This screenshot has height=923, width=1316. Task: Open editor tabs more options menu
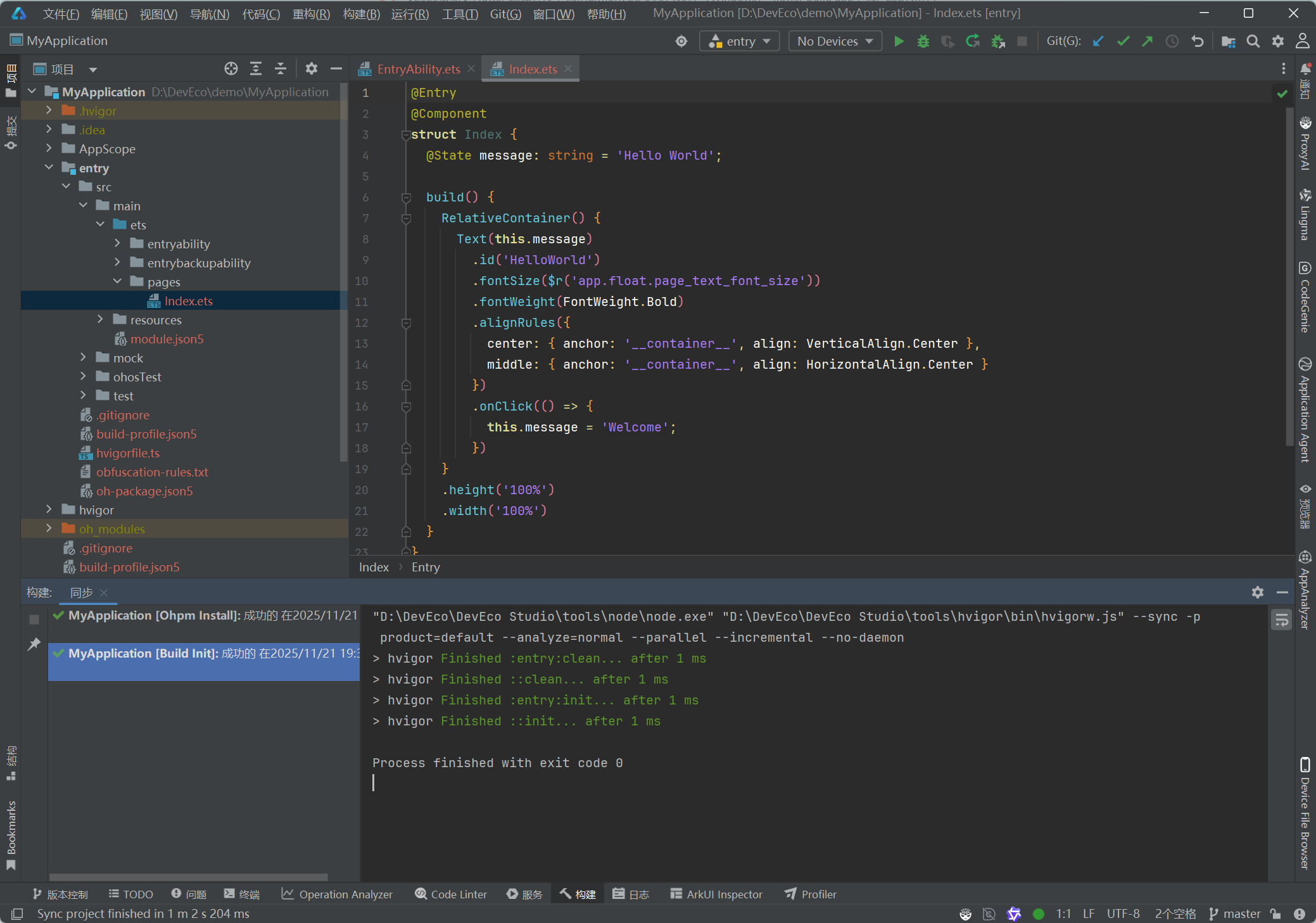point(1284,68)
